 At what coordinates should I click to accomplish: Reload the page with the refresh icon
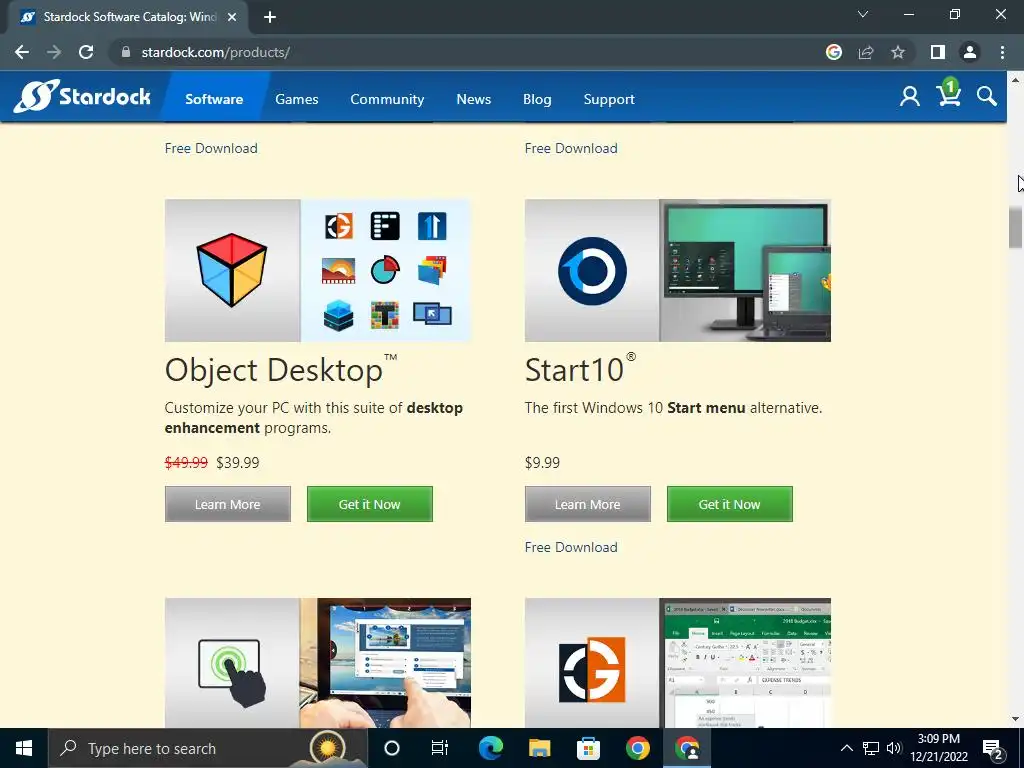pos(86,52)
